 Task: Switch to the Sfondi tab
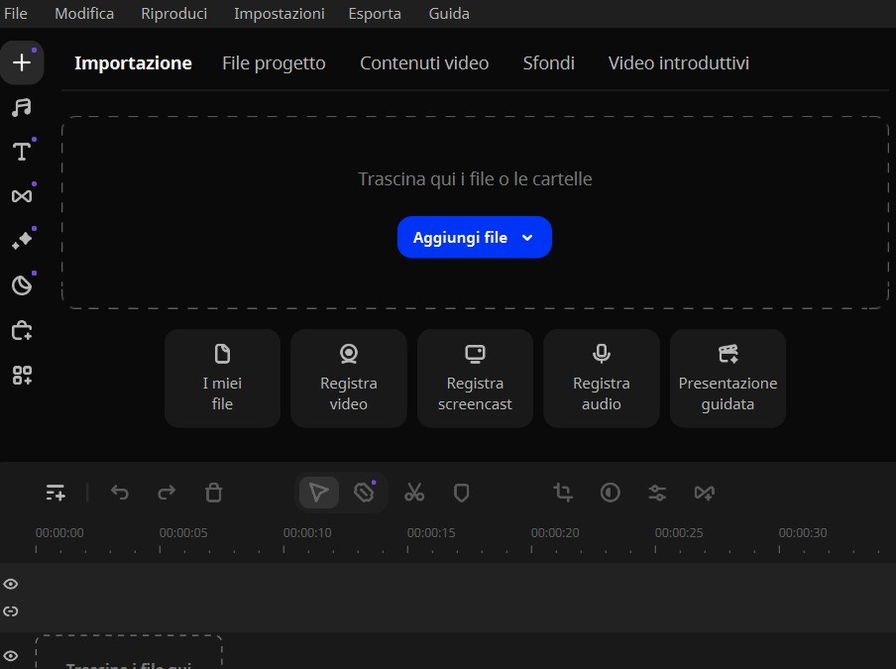click(548, 63)
